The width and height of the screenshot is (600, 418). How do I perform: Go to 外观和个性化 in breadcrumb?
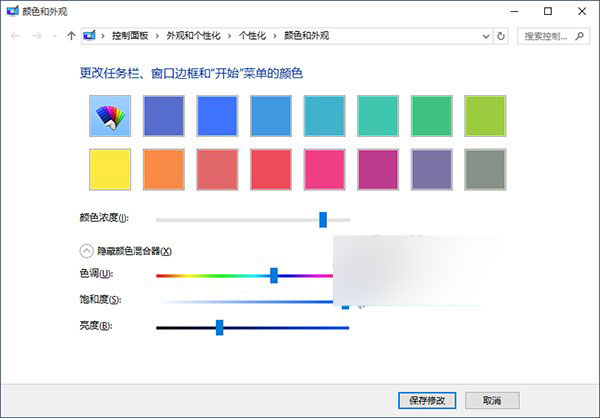click(x=193, y=36)
